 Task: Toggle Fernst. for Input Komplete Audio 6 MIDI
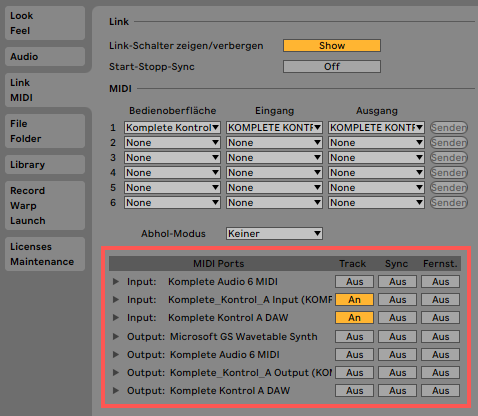pyautogui.click(x=440, y=282)
